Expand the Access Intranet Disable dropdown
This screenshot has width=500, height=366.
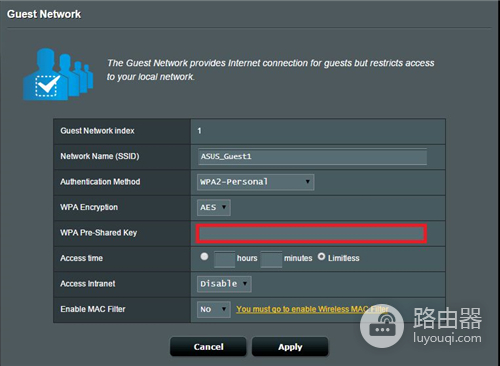[x=224, y=284]
